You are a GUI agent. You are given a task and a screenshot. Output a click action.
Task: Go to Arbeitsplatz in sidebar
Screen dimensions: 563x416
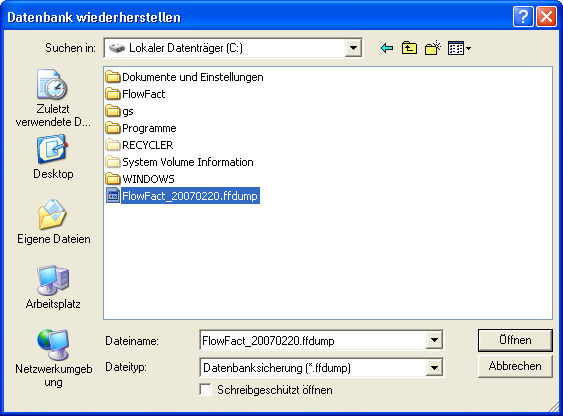click(53, 287)
